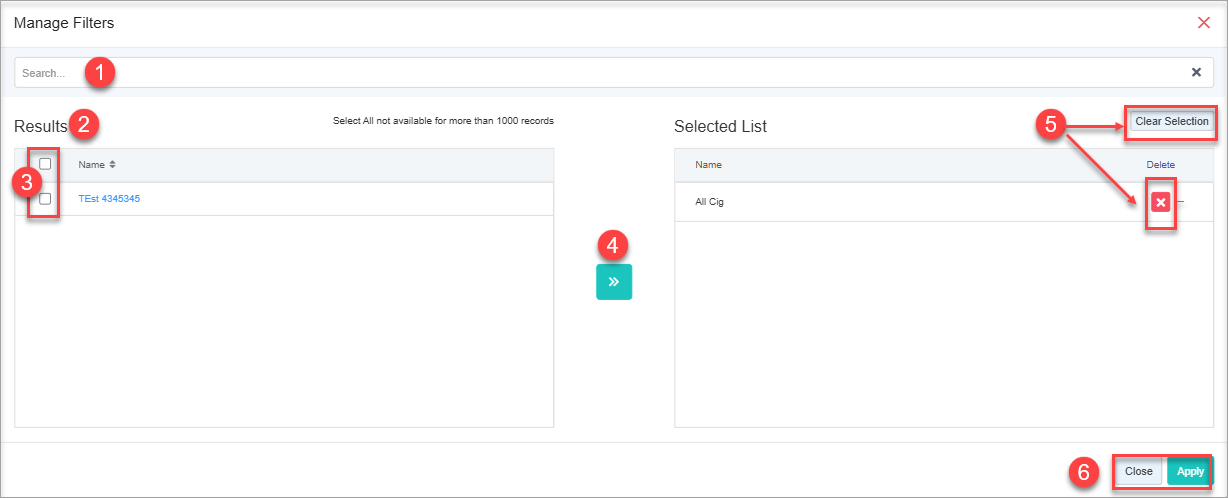
Task: Click Name header in Selected List
Action: (x=708, y=164)
